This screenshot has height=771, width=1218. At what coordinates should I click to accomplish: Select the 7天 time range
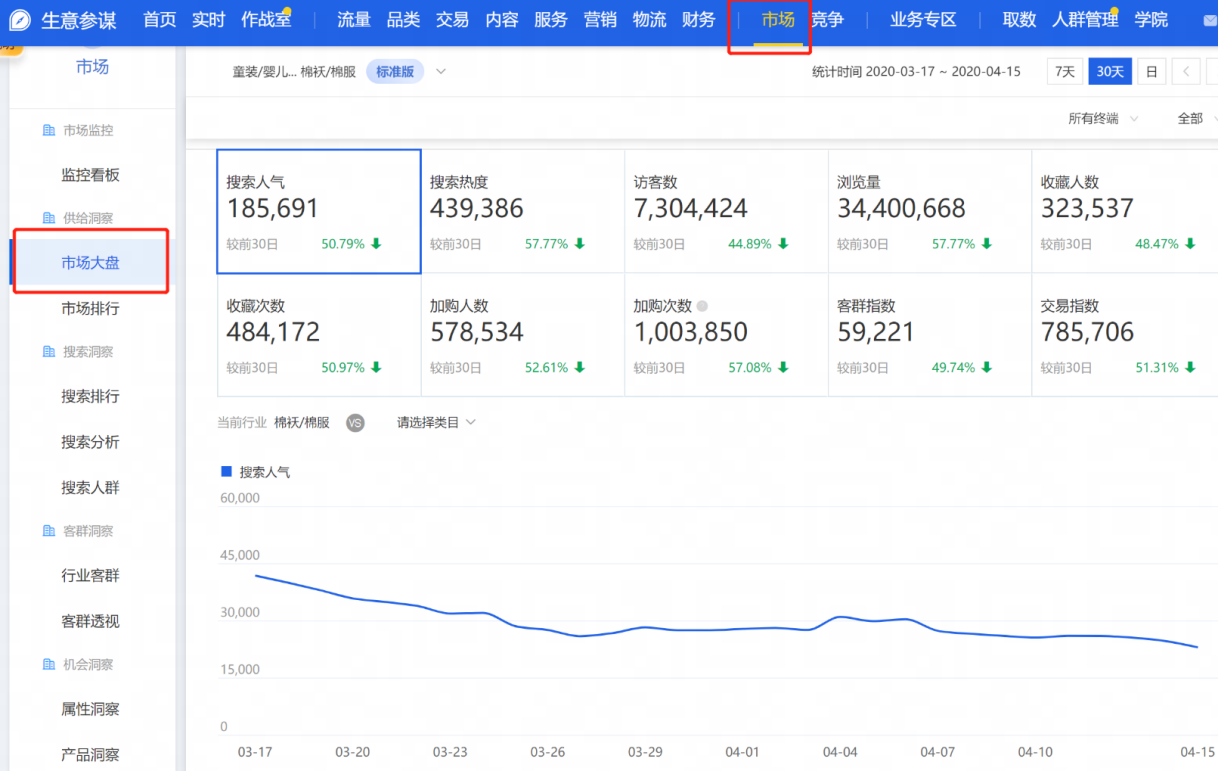pos(1065,72)
